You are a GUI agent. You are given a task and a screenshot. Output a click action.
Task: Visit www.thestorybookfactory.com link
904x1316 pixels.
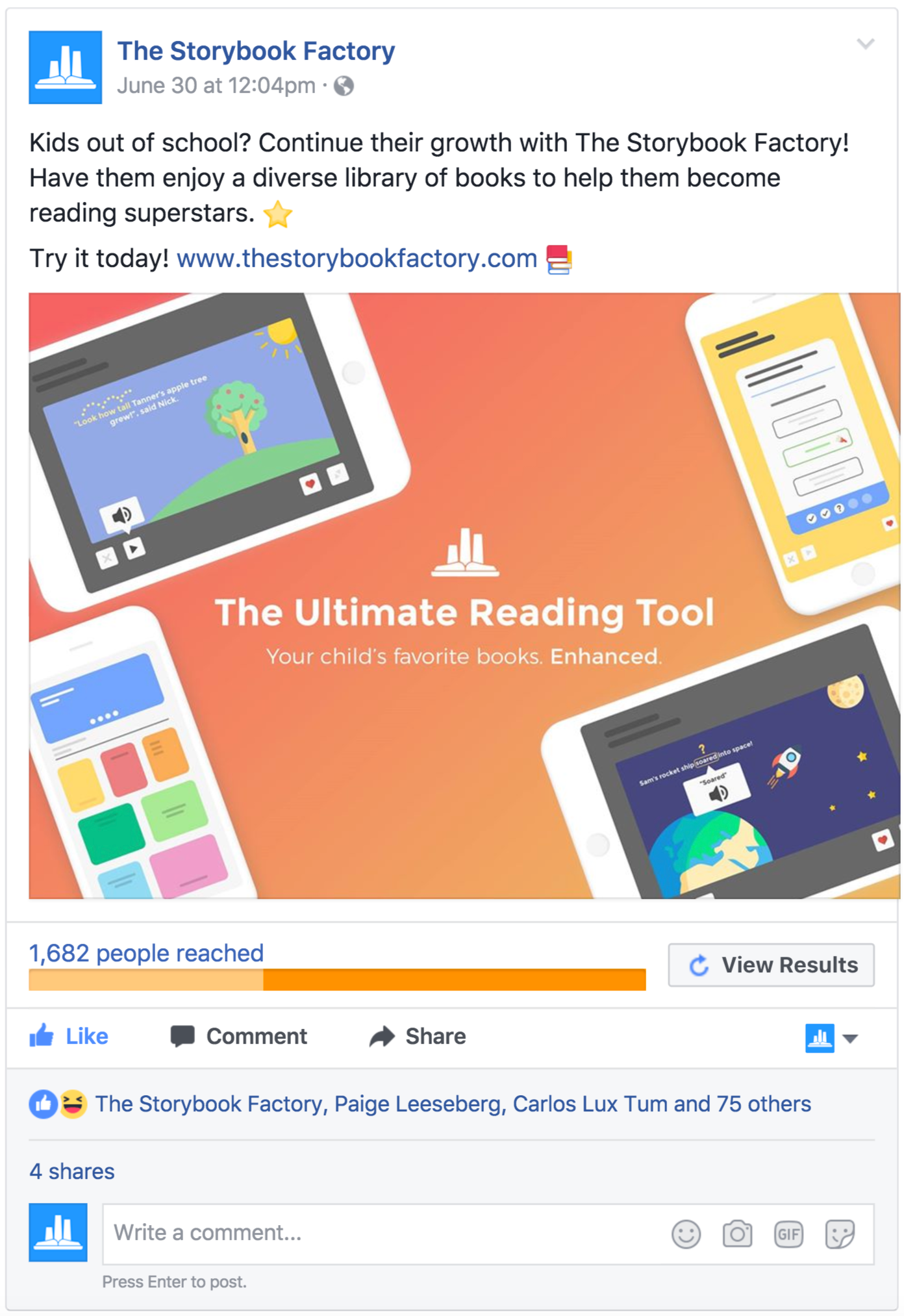pyautogui.click(x=357, y=259)
